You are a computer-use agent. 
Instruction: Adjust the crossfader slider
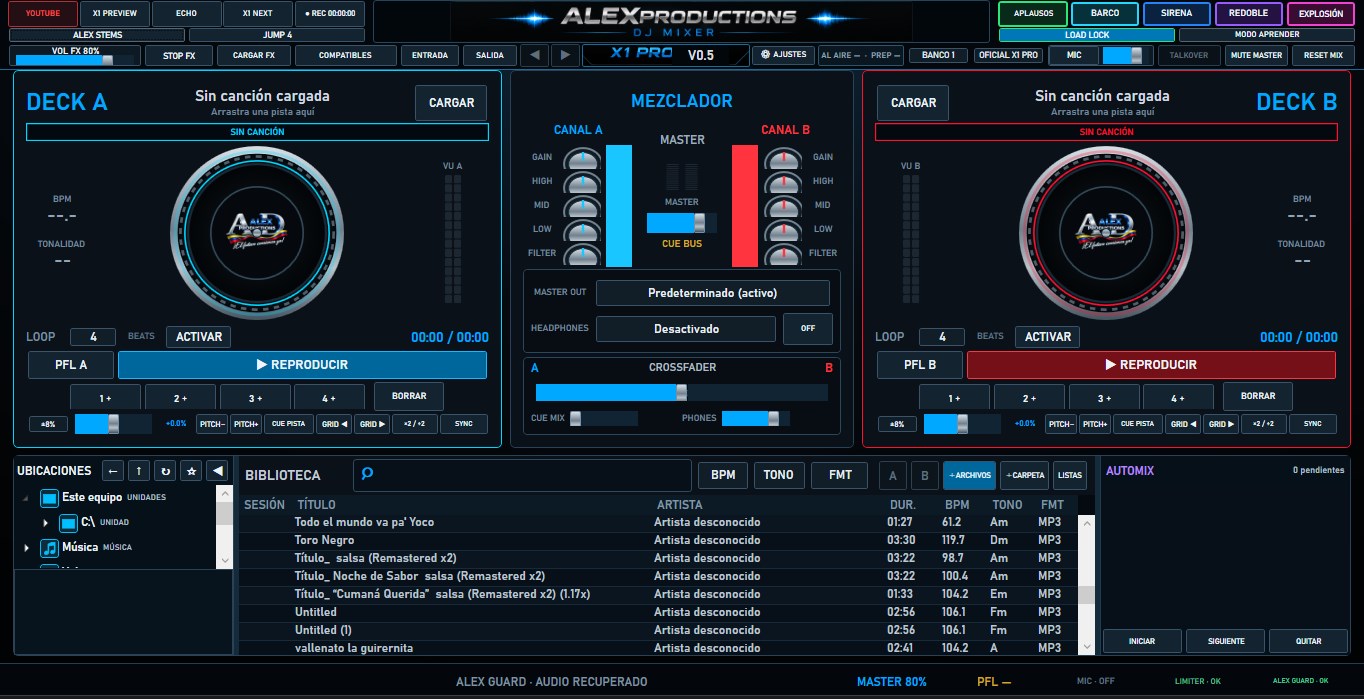click(x=682, y=392)
